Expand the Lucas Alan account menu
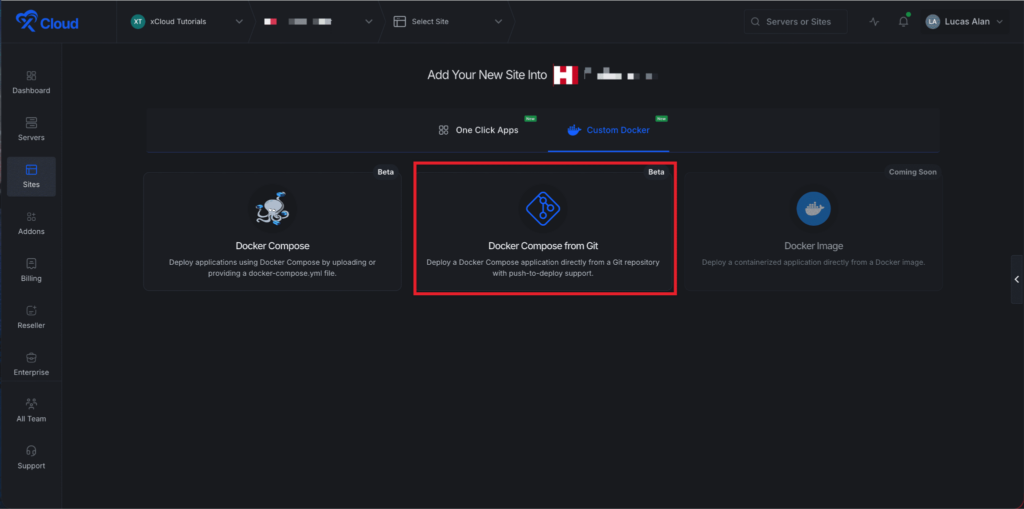 point(963,22)
